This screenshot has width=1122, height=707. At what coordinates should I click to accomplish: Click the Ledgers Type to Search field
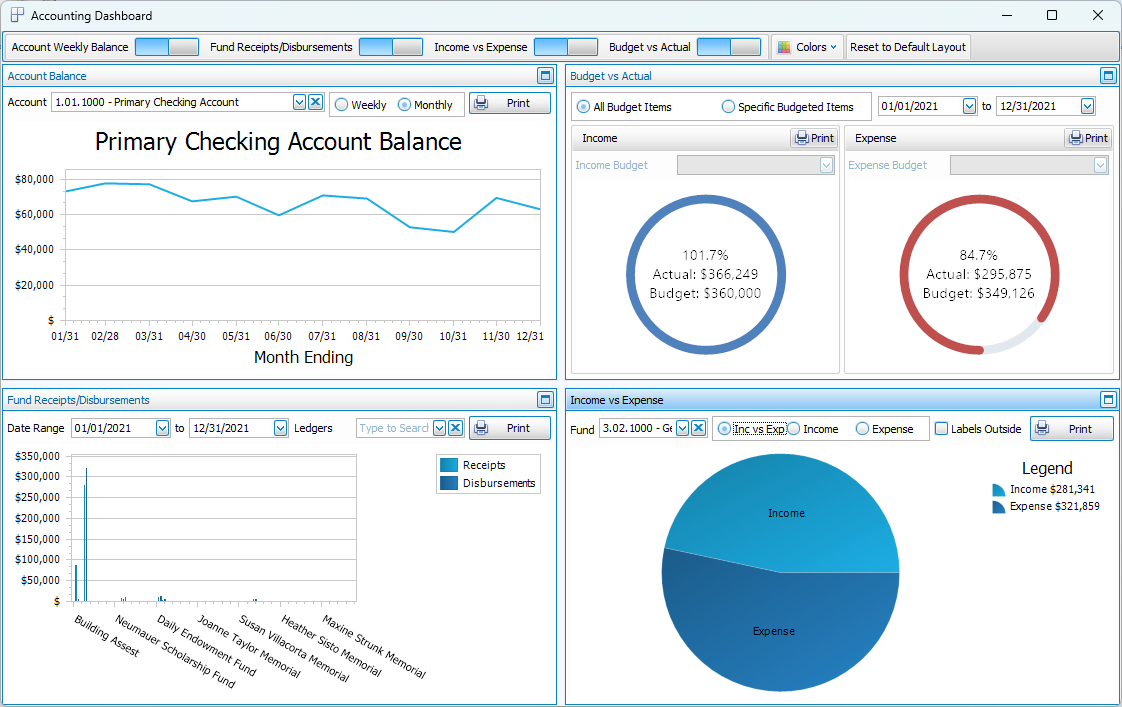[x=393, y=428]
